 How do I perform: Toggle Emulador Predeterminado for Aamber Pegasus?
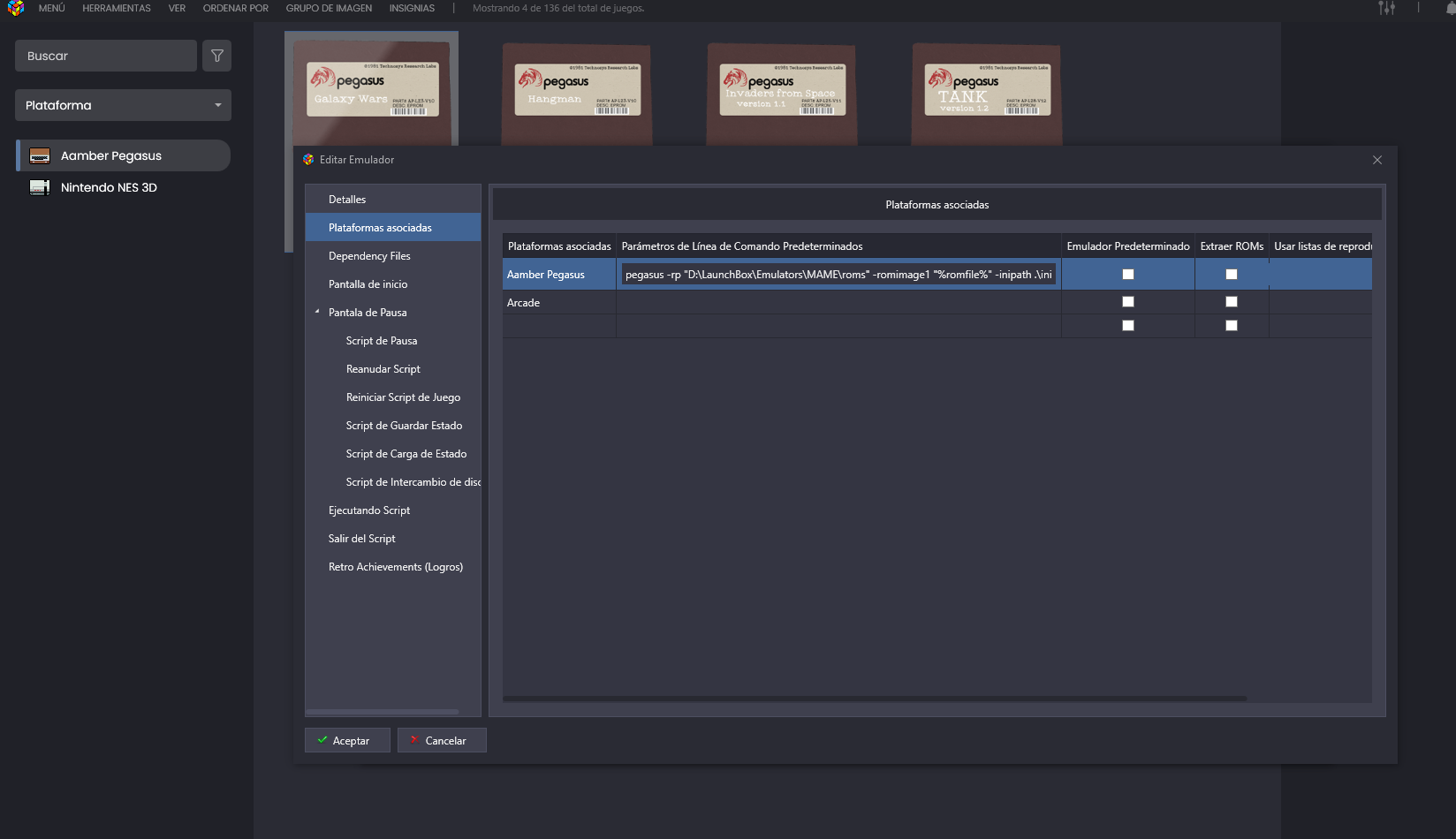pos(1128,275)
